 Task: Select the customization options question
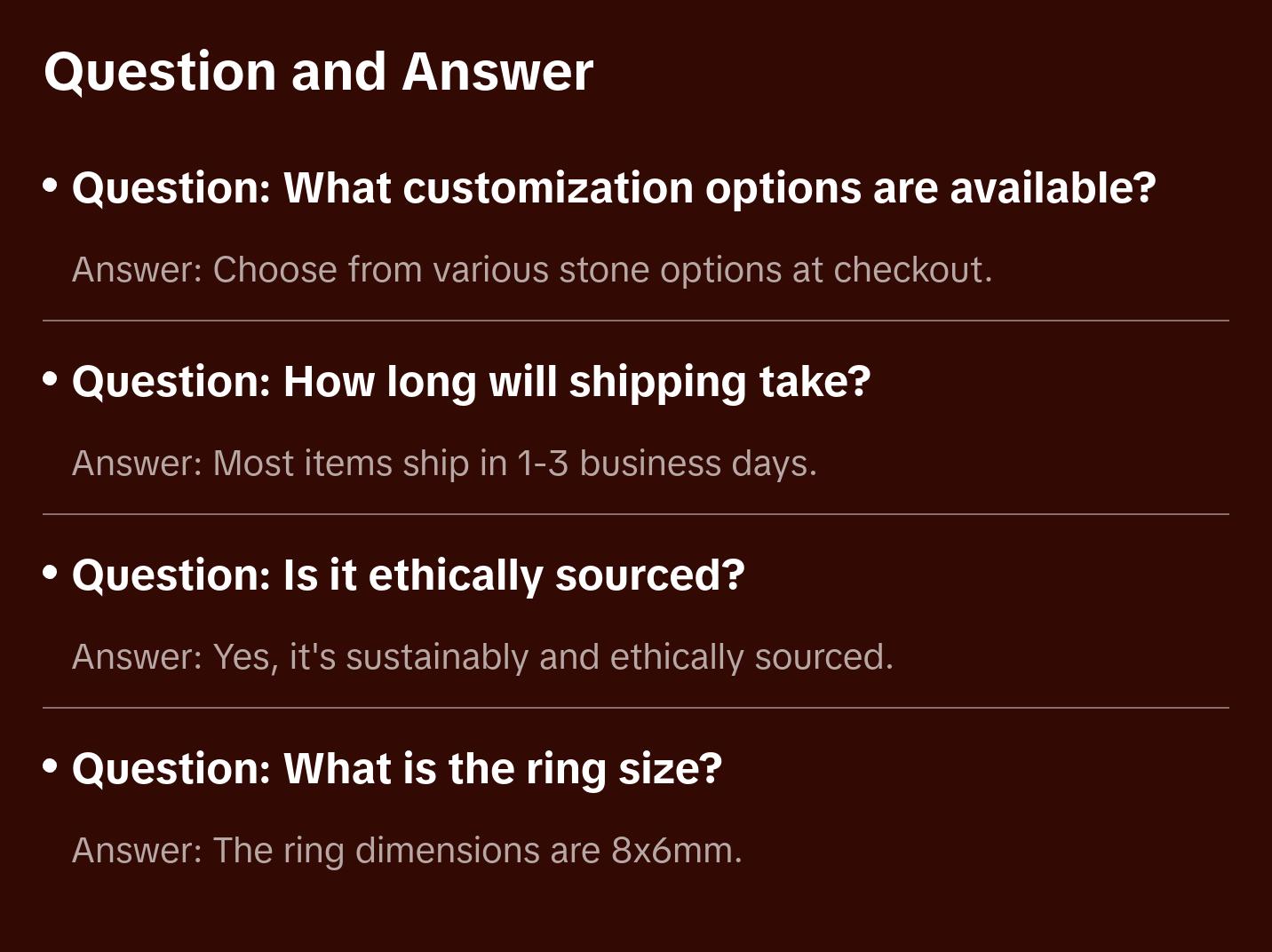tap(613, 188)
